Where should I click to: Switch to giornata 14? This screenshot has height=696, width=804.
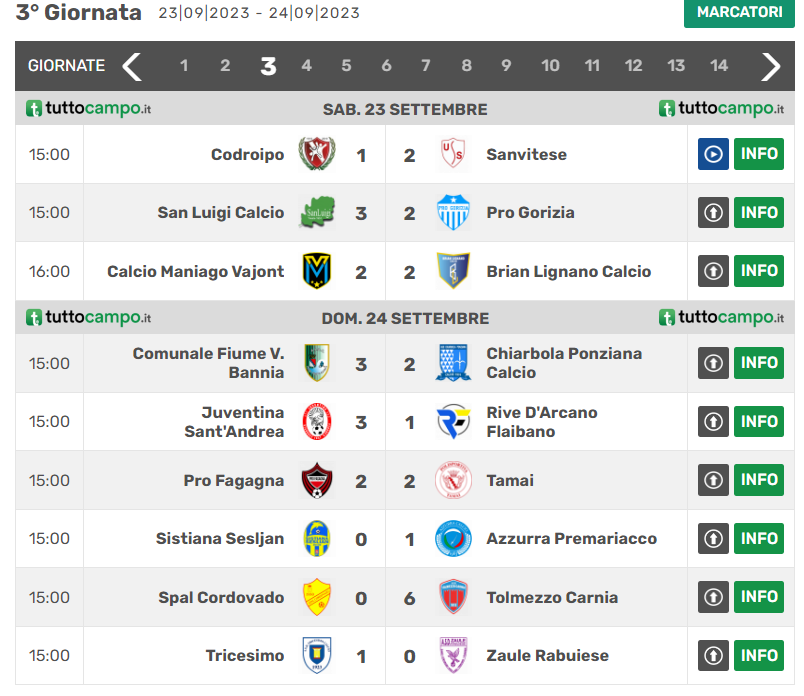tap(719, 66)
